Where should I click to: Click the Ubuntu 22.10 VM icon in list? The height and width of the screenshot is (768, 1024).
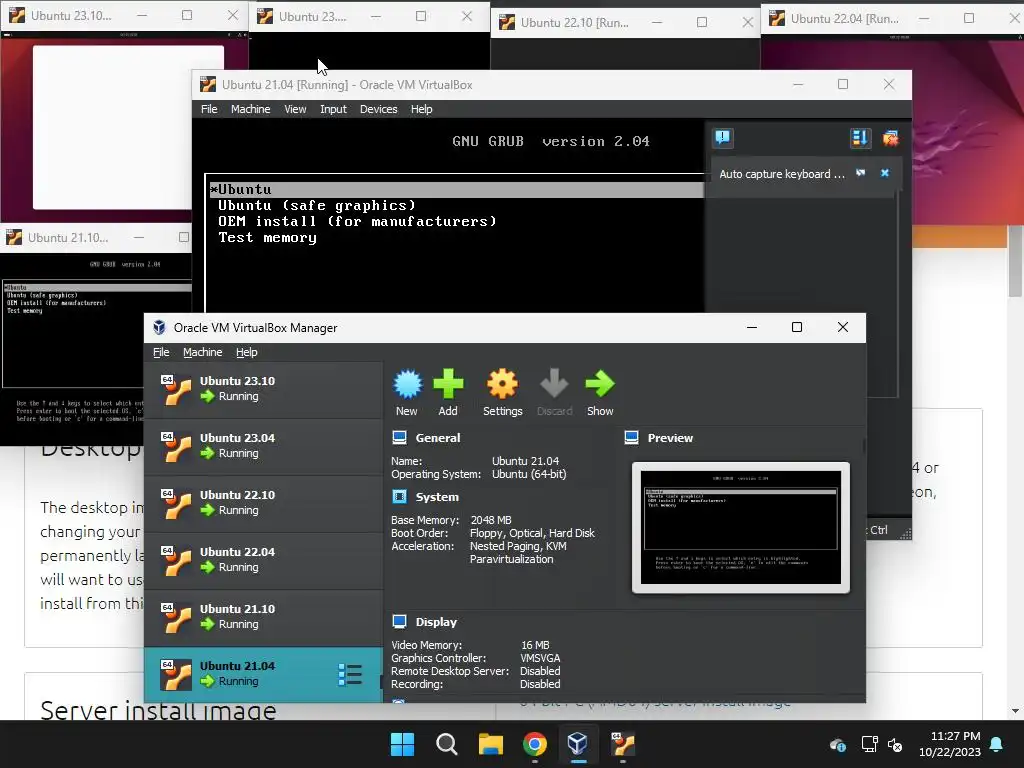tap(176, 504)
